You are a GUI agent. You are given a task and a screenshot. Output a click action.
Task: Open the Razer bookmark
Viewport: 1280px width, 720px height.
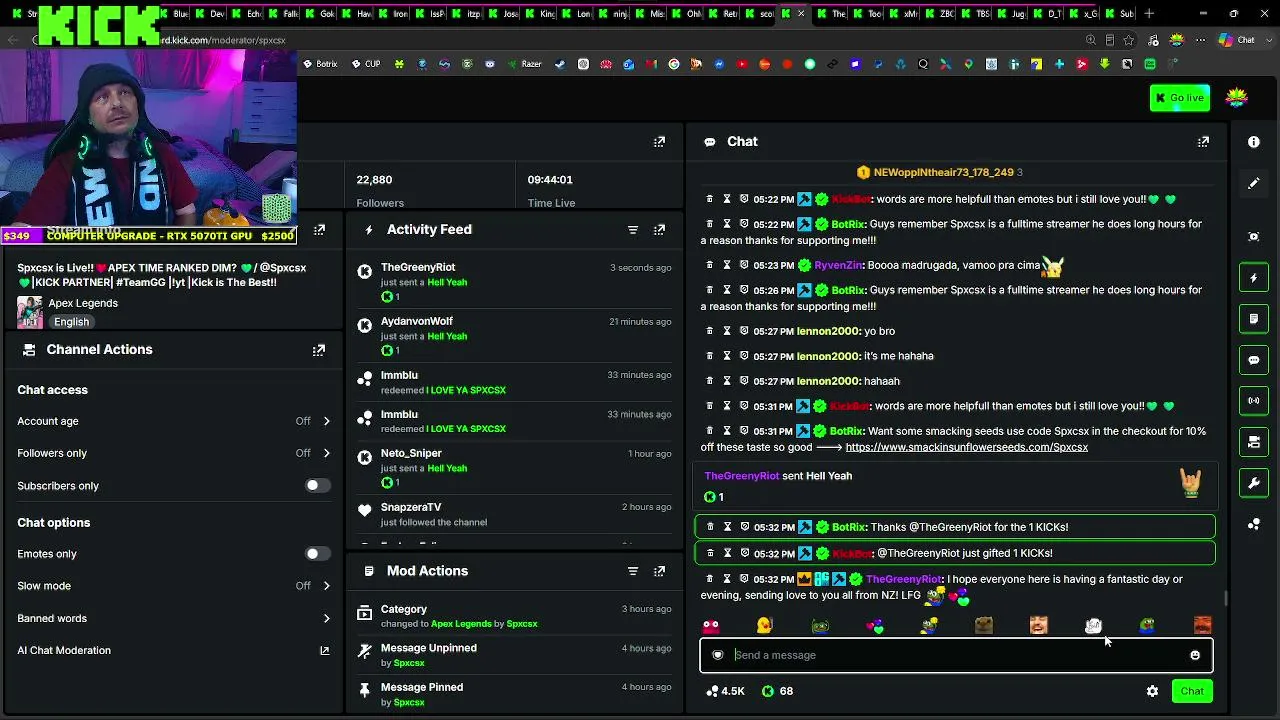pos(525,64)
